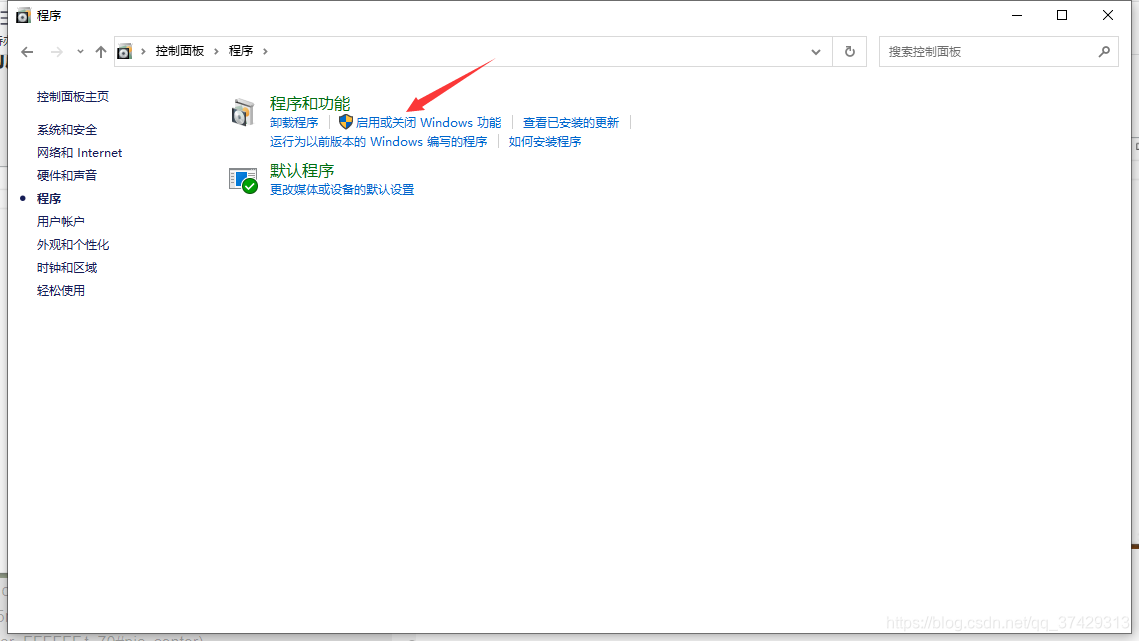This screenshot has height=641, width=1139.
Task: Expand the chevron after 控制面板 breadcrumb
Action: (216, 51)
